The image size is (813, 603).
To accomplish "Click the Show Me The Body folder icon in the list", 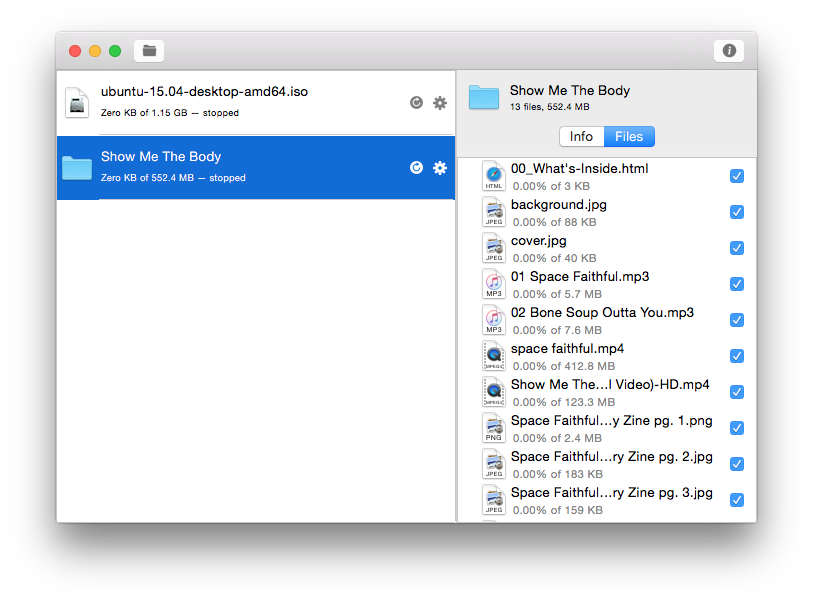I will [77, 168].
